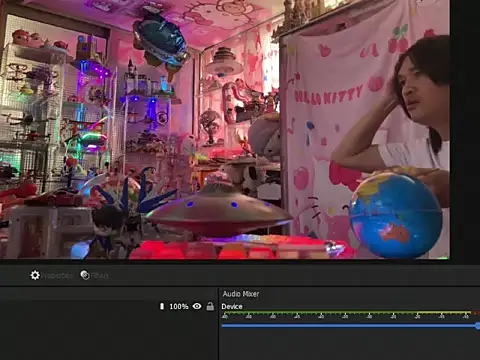The height and width of the screenshot is (360, 480).
Task: Click the HELLO KITTY banner text in preview
Action: tap(328, 95)
